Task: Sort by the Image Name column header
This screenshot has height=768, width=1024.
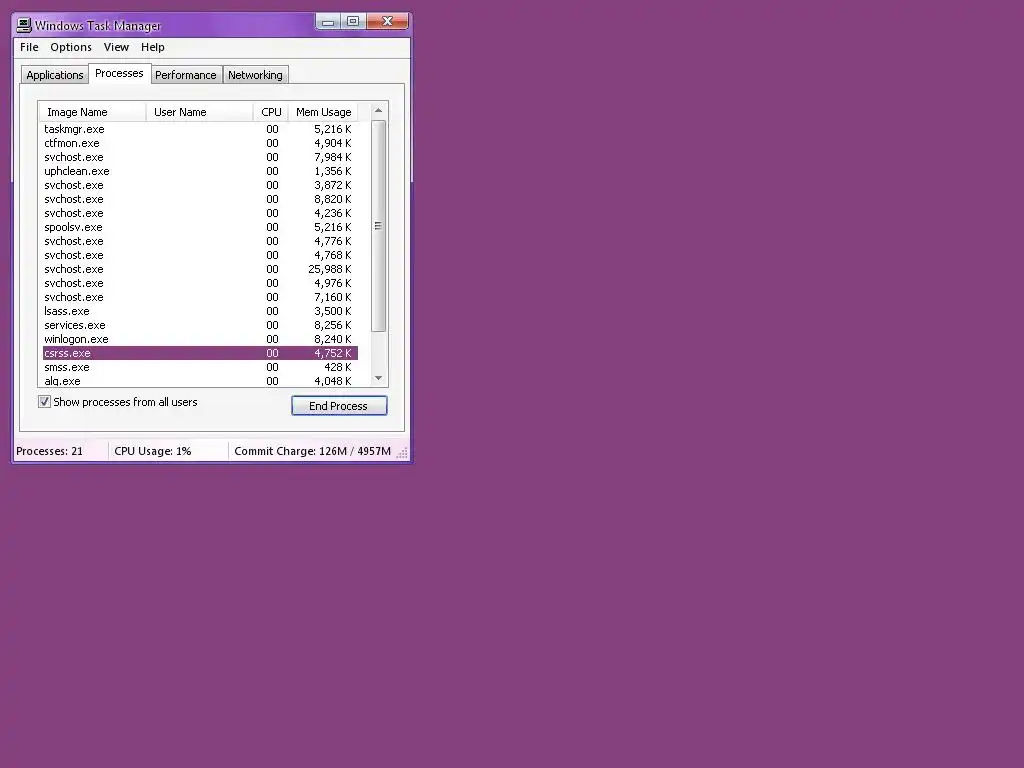Action: coord(92,112)
